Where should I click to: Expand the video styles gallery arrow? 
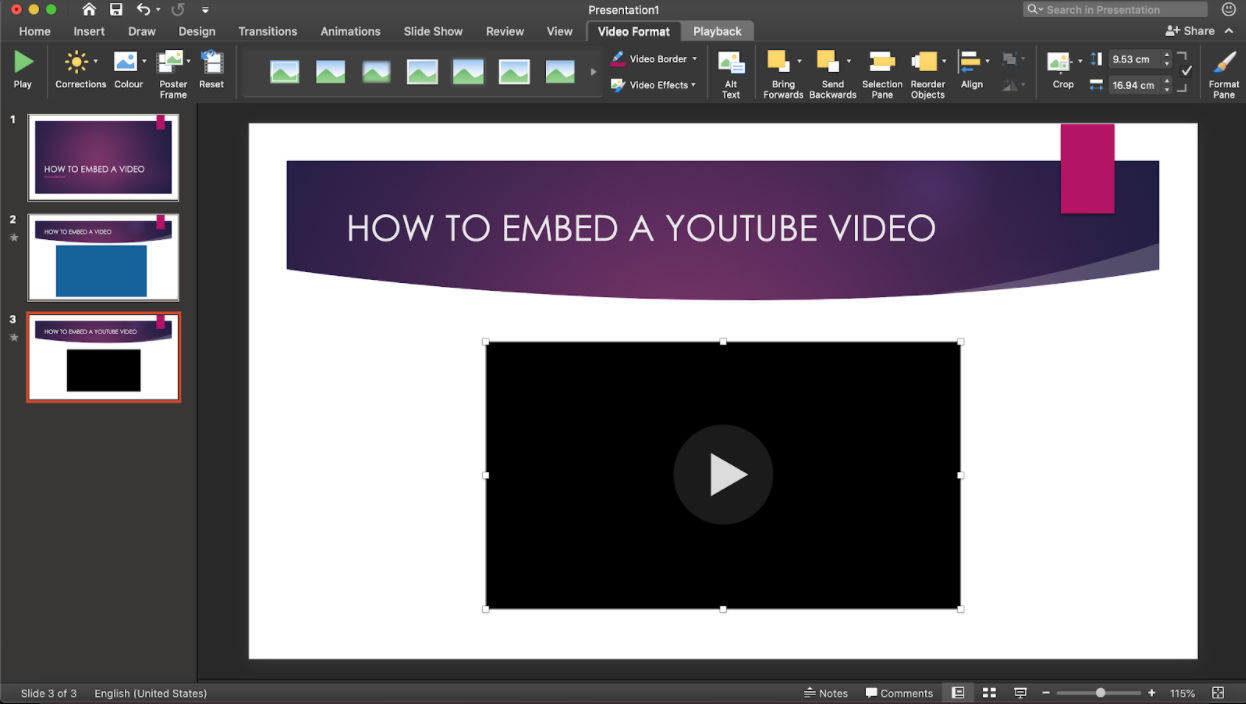click(x=593, y=72)
